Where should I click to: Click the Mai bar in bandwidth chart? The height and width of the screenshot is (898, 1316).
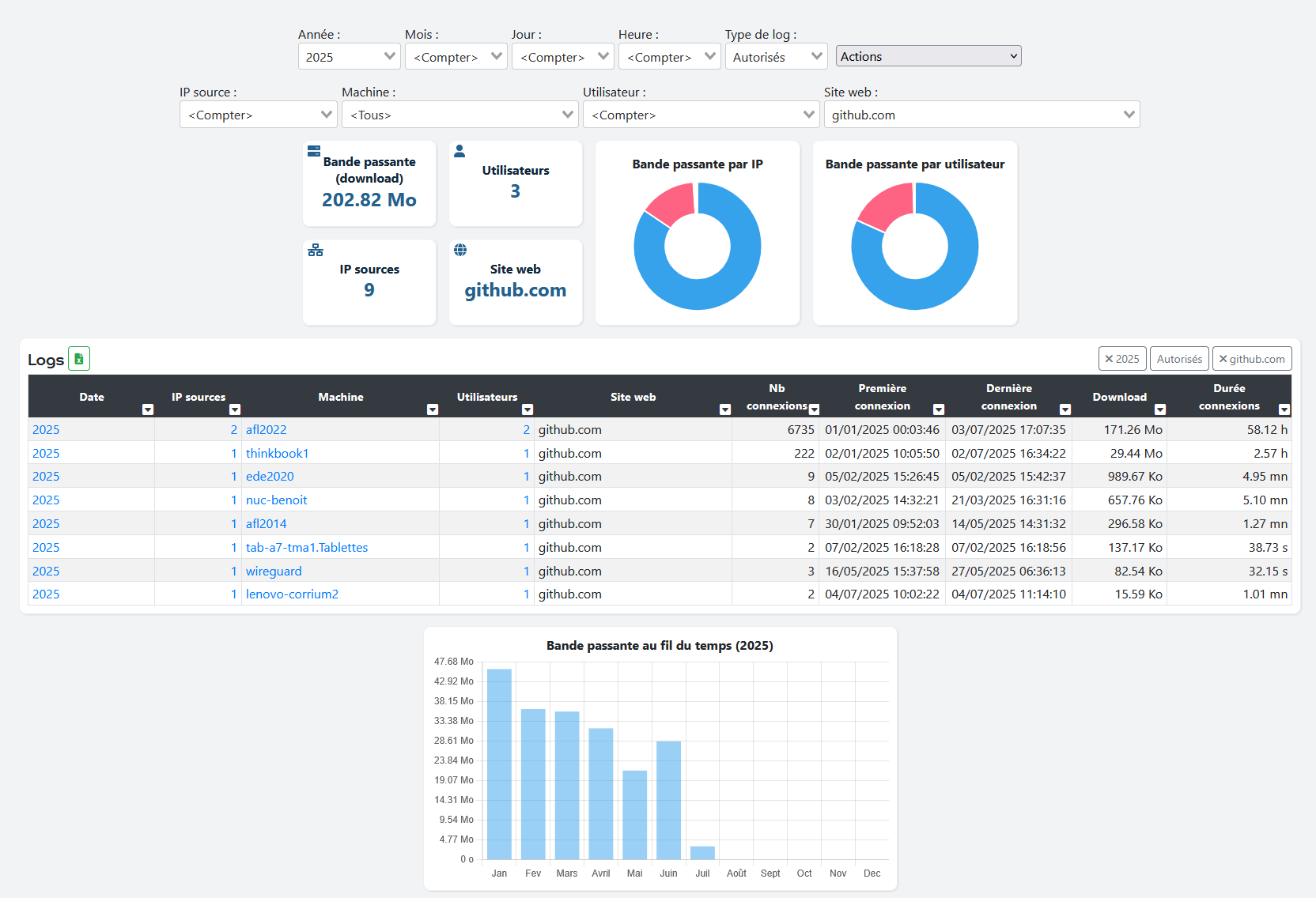[x=634, y=815]
